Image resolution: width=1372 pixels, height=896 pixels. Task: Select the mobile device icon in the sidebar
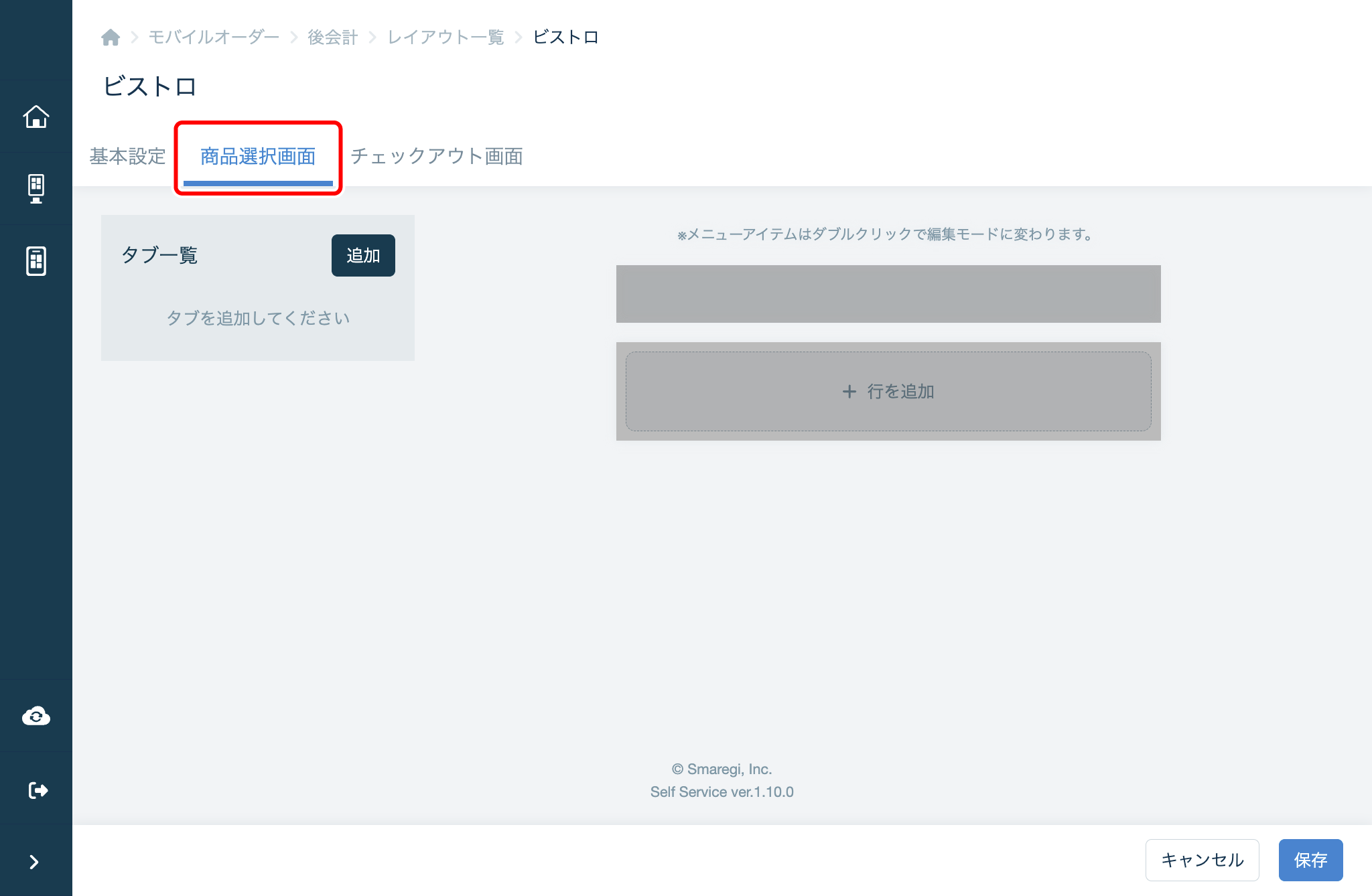click(x=36, y=261)
